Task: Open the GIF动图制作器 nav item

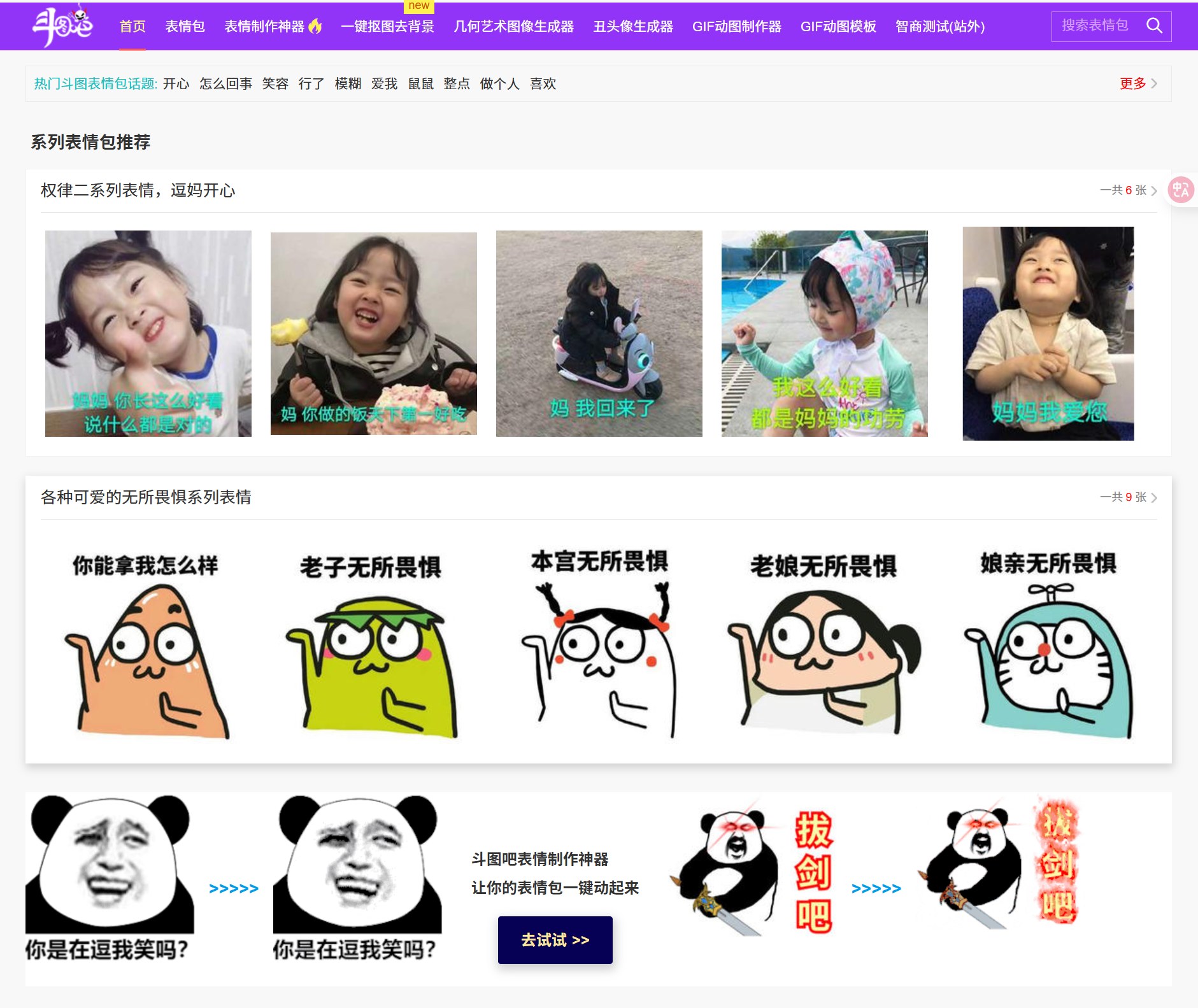Action: point(736,27)
